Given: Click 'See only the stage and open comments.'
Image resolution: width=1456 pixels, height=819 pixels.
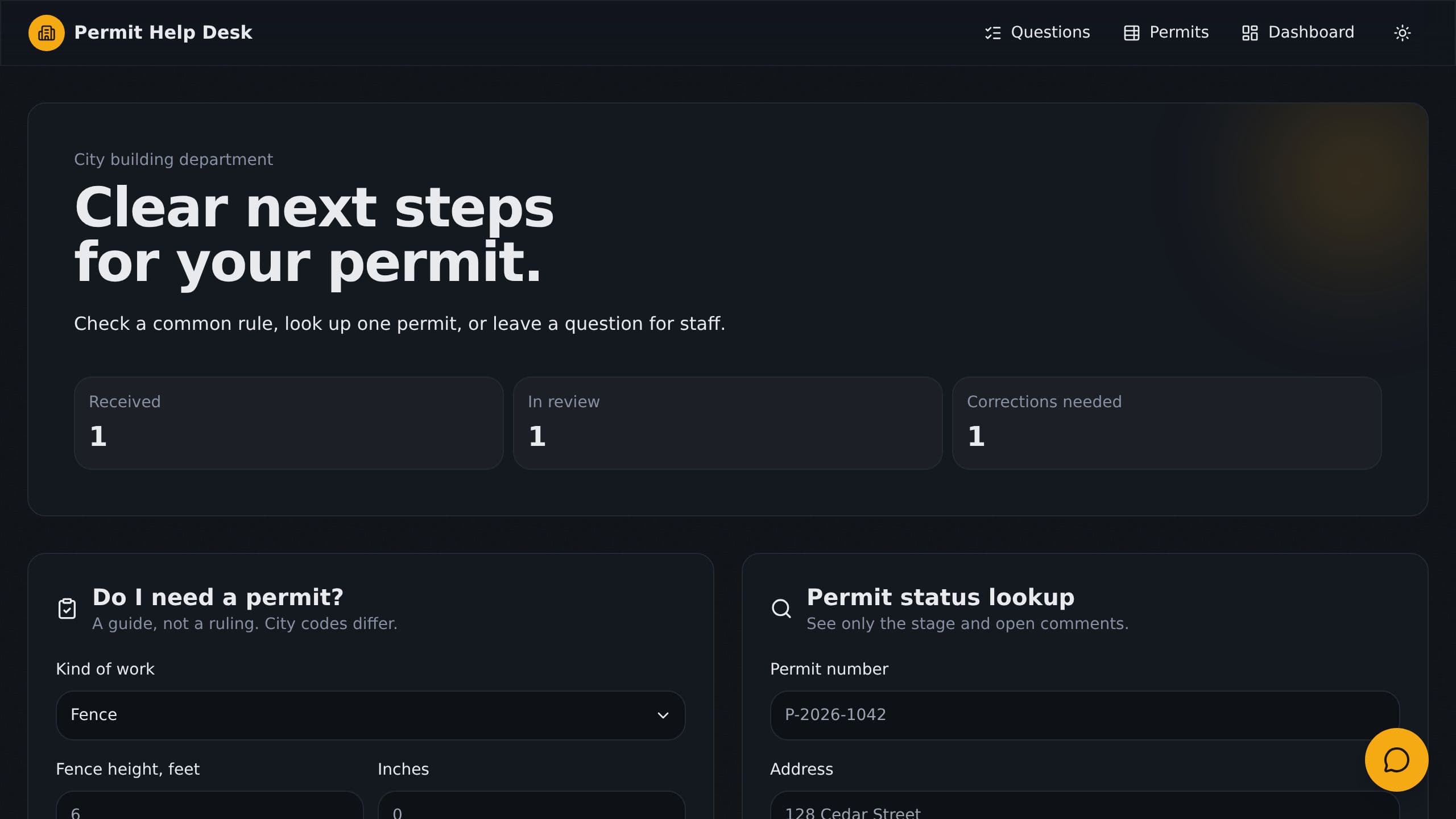Looking at the screenshot, I should click(x=967, y=624).
